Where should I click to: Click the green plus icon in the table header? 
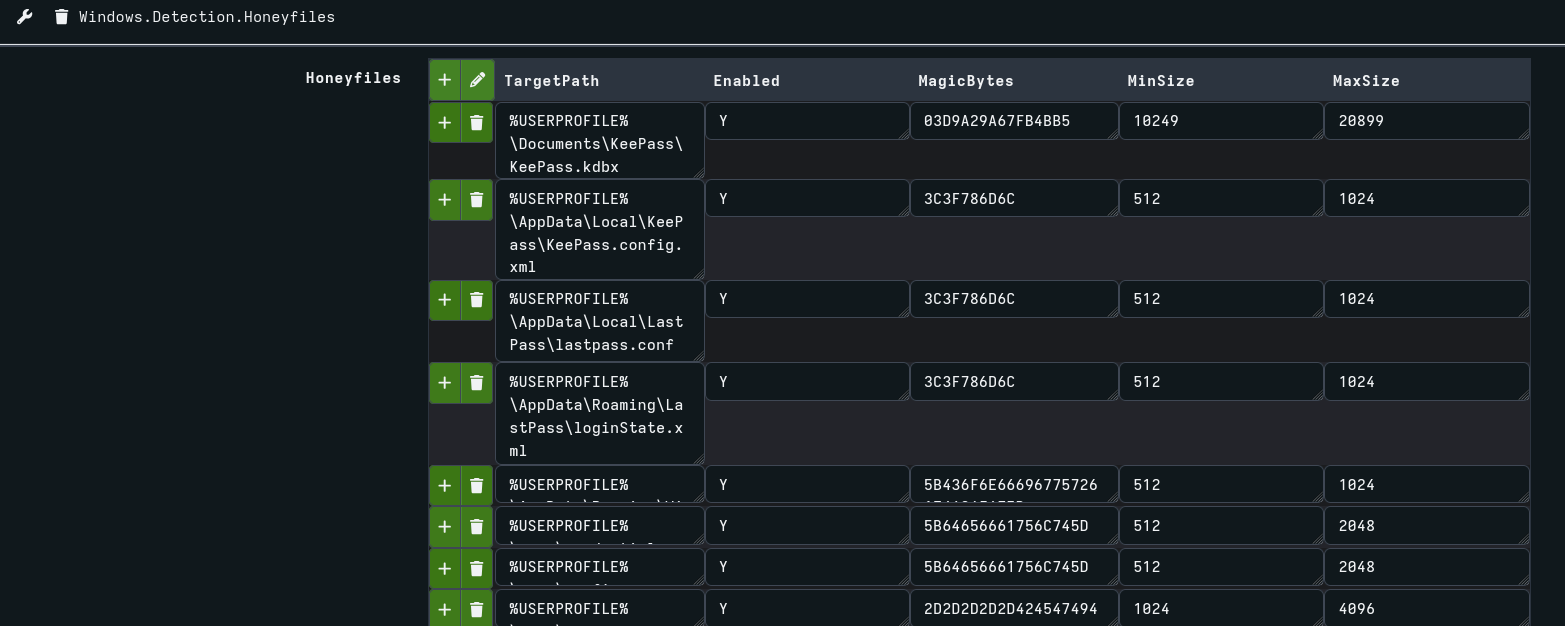click(x=444, y=79)
